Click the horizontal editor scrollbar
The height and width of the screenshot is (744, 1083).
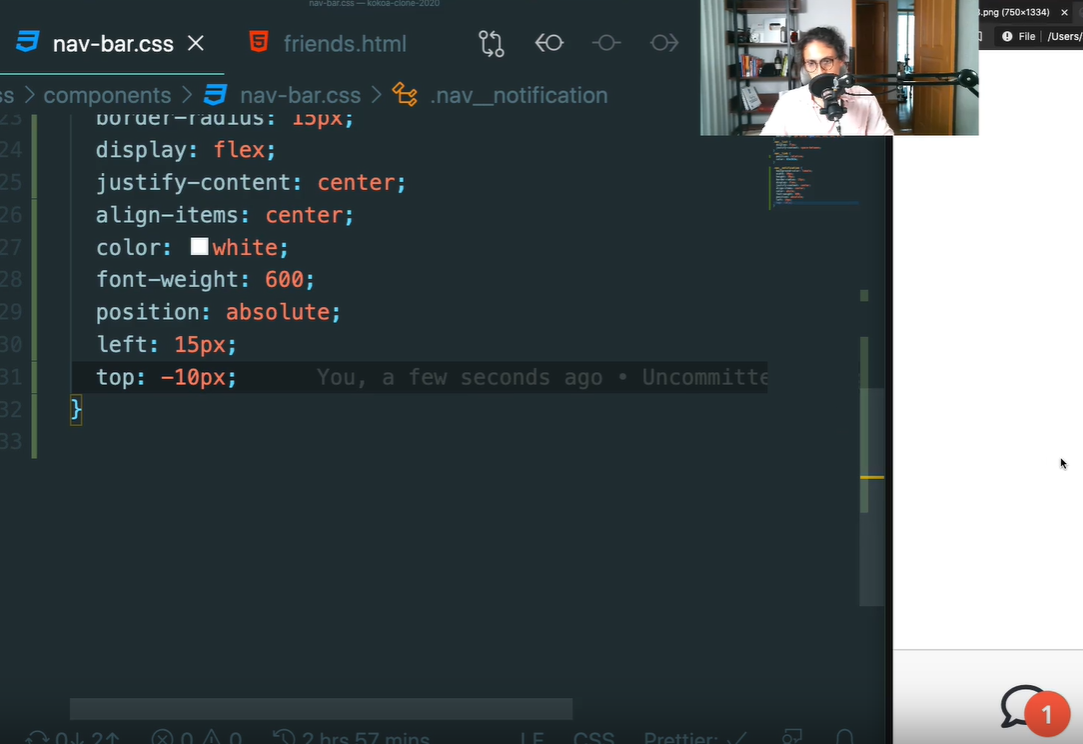coord(321,709)
